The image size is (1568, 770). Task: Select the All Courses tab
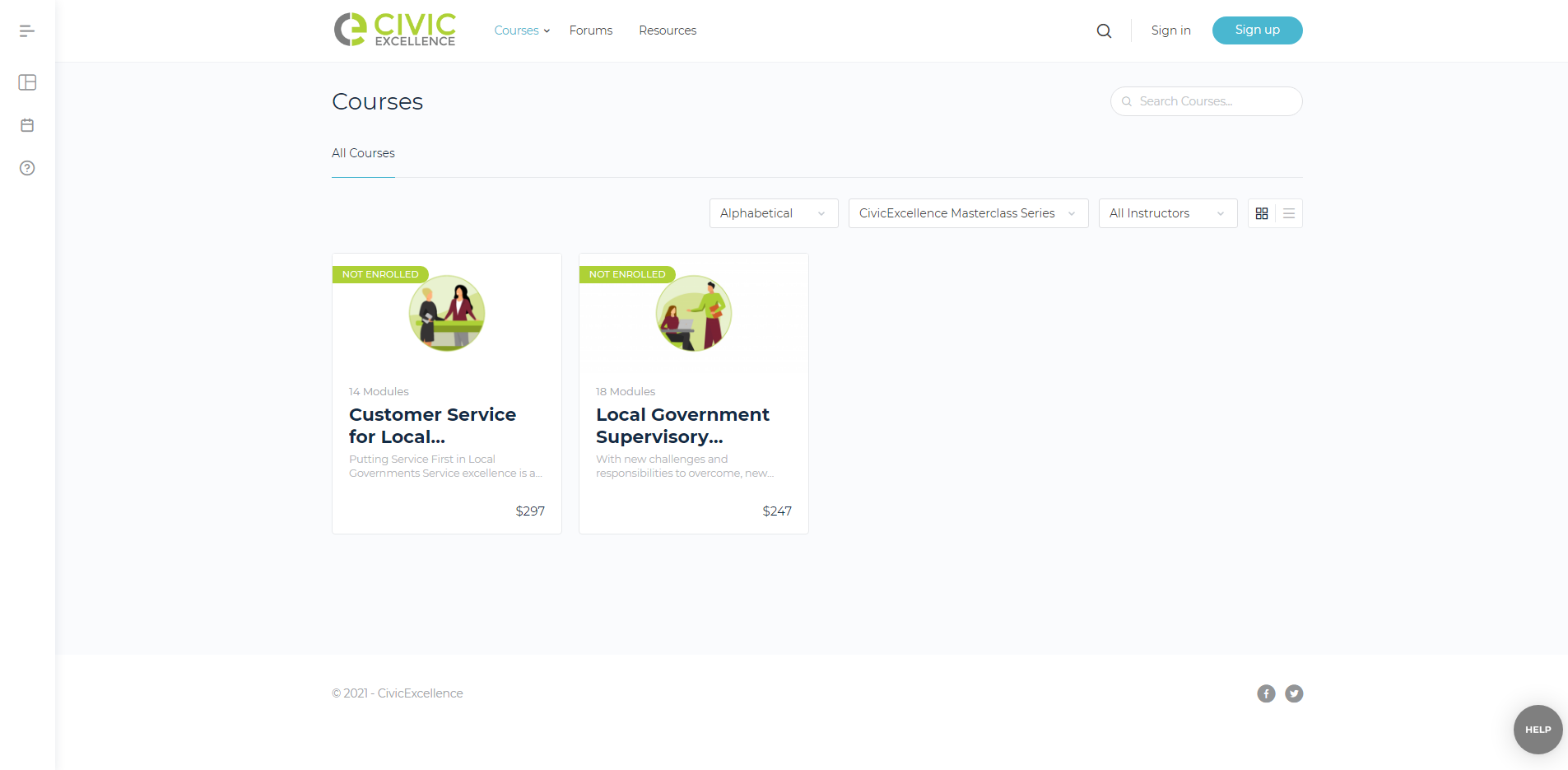363,153
